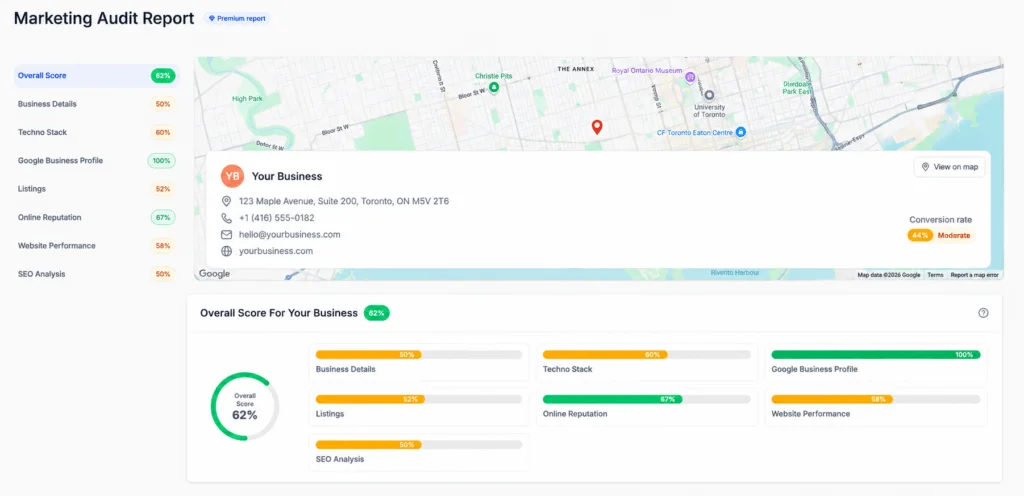Screen dimensions: 1024x496
Task: Click the Christie Pits park marker
Action: pos(494,87)
